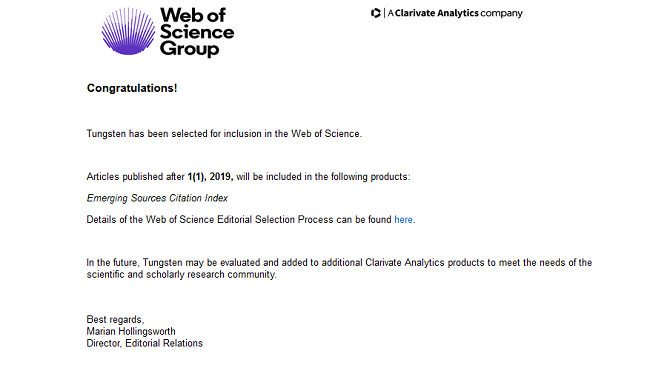Click the word 'Science' in the logo
This screenshot has height=368, width=650.
tap(197, 32)
